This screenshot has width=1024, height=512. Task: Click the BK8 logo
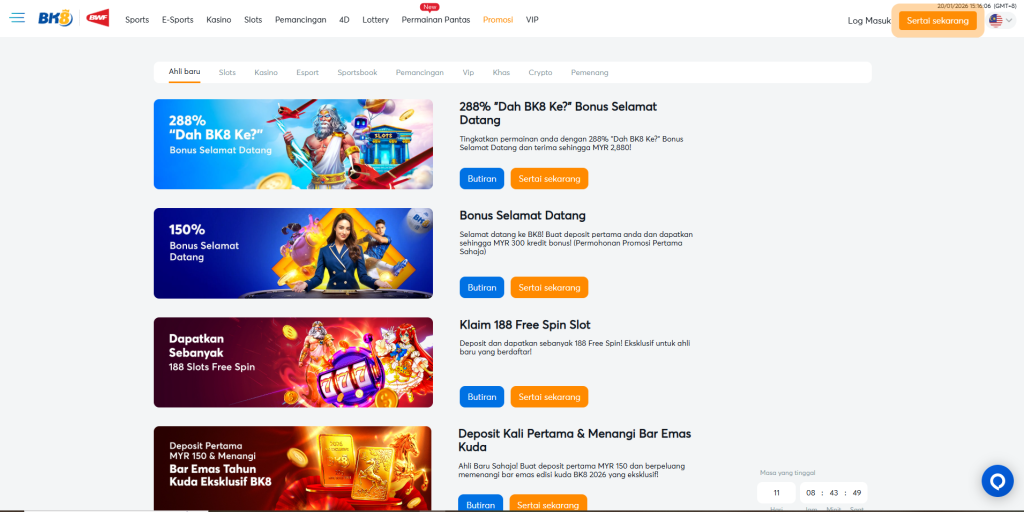coord(55,19)
